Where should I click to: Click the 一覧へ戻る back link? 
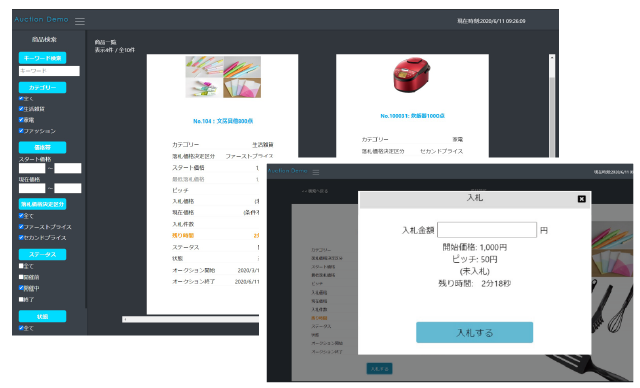pyautogui.click(x=315, y=191)
